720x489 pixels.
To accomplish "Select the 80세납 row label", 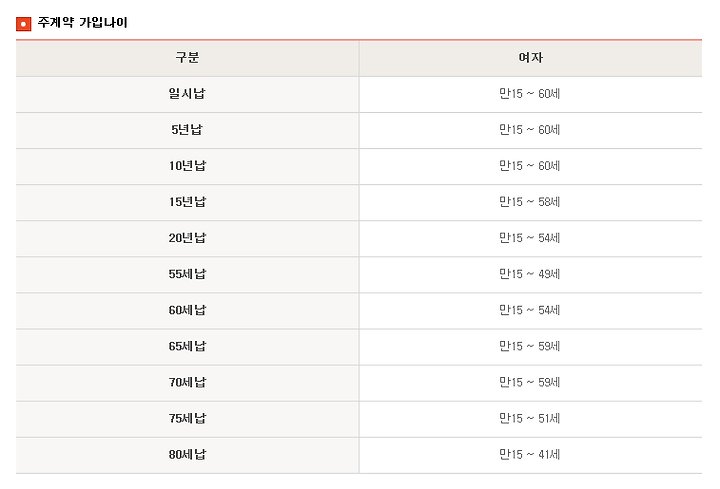I will coord(187,455).
